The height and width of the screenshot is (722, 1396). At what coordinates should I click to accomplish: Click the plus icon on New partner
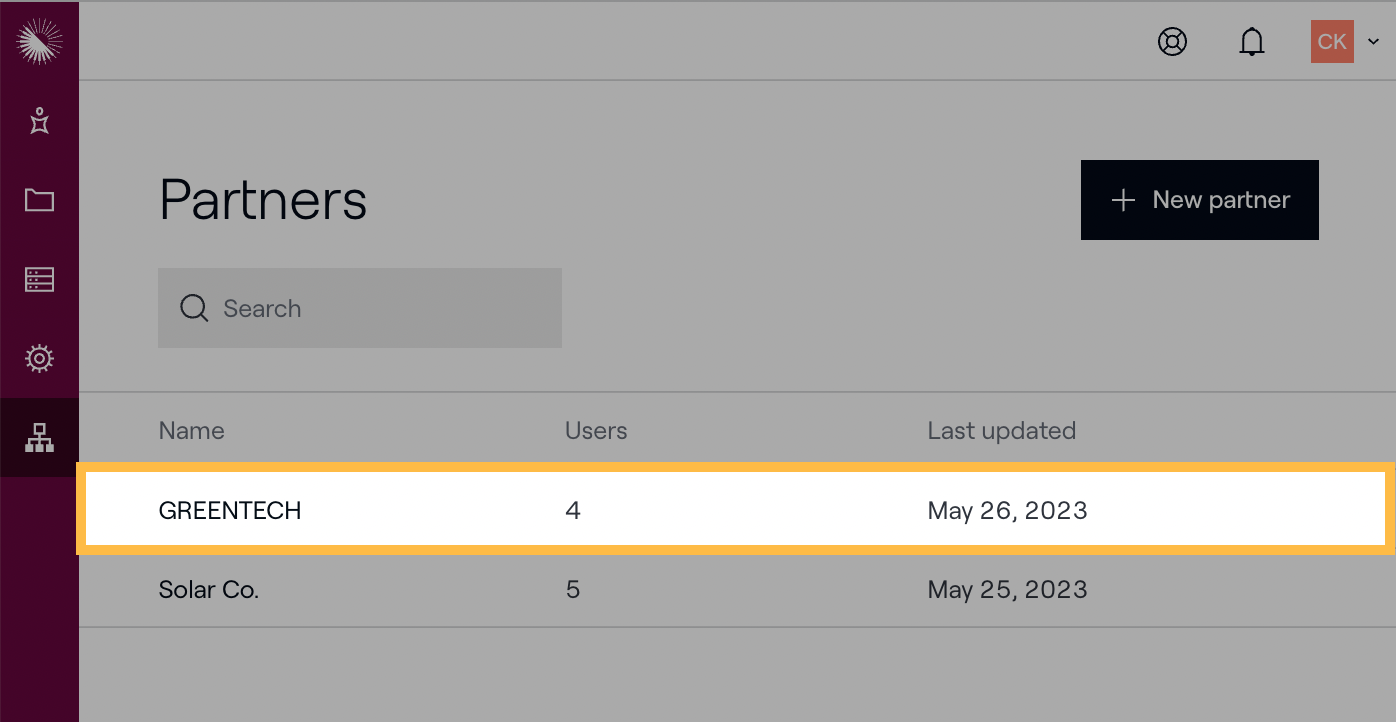click(x=1123, y=200)
